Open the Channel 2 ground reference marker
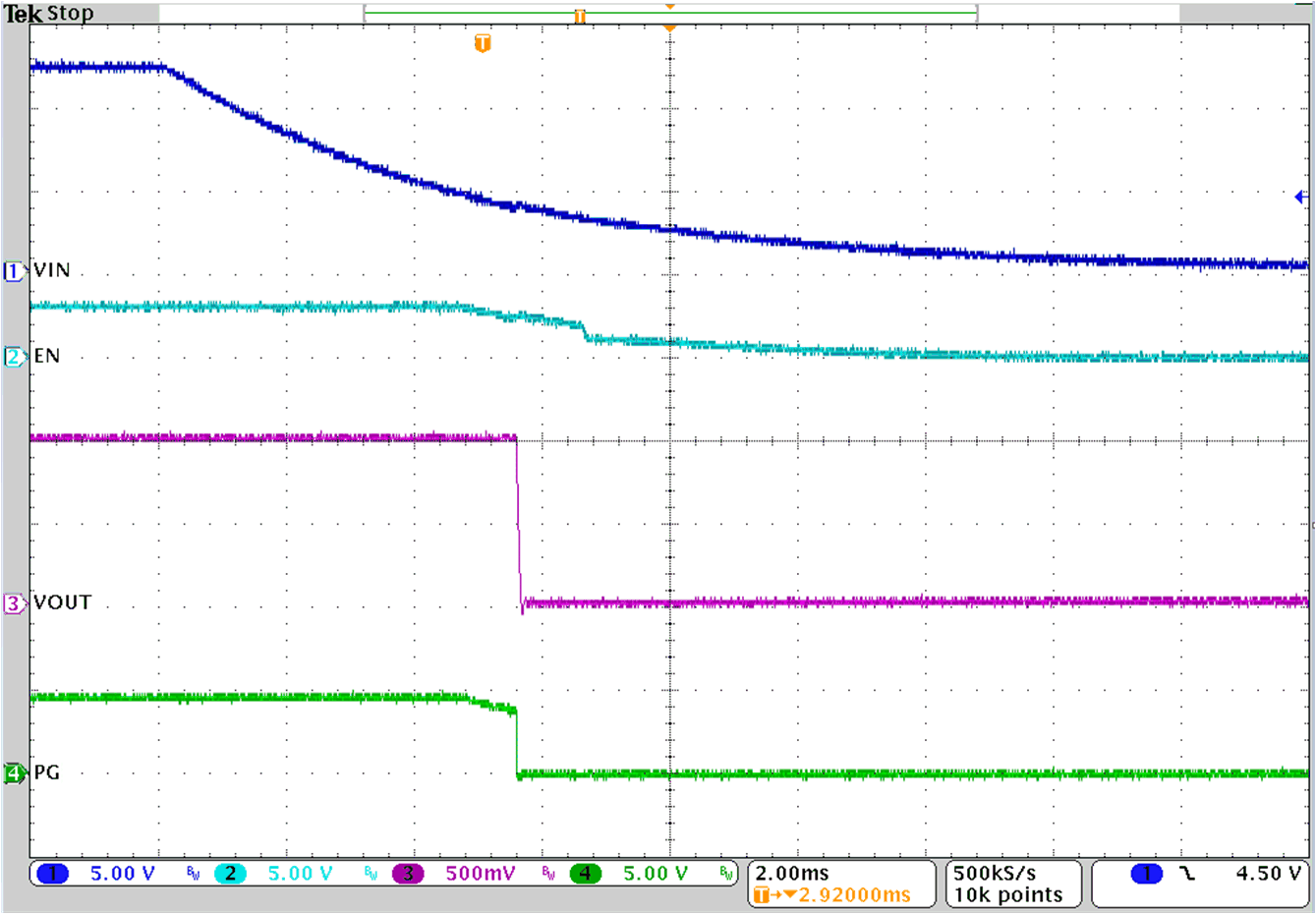The width and height of the screenshot is (1316, 914). click(14, 355)
